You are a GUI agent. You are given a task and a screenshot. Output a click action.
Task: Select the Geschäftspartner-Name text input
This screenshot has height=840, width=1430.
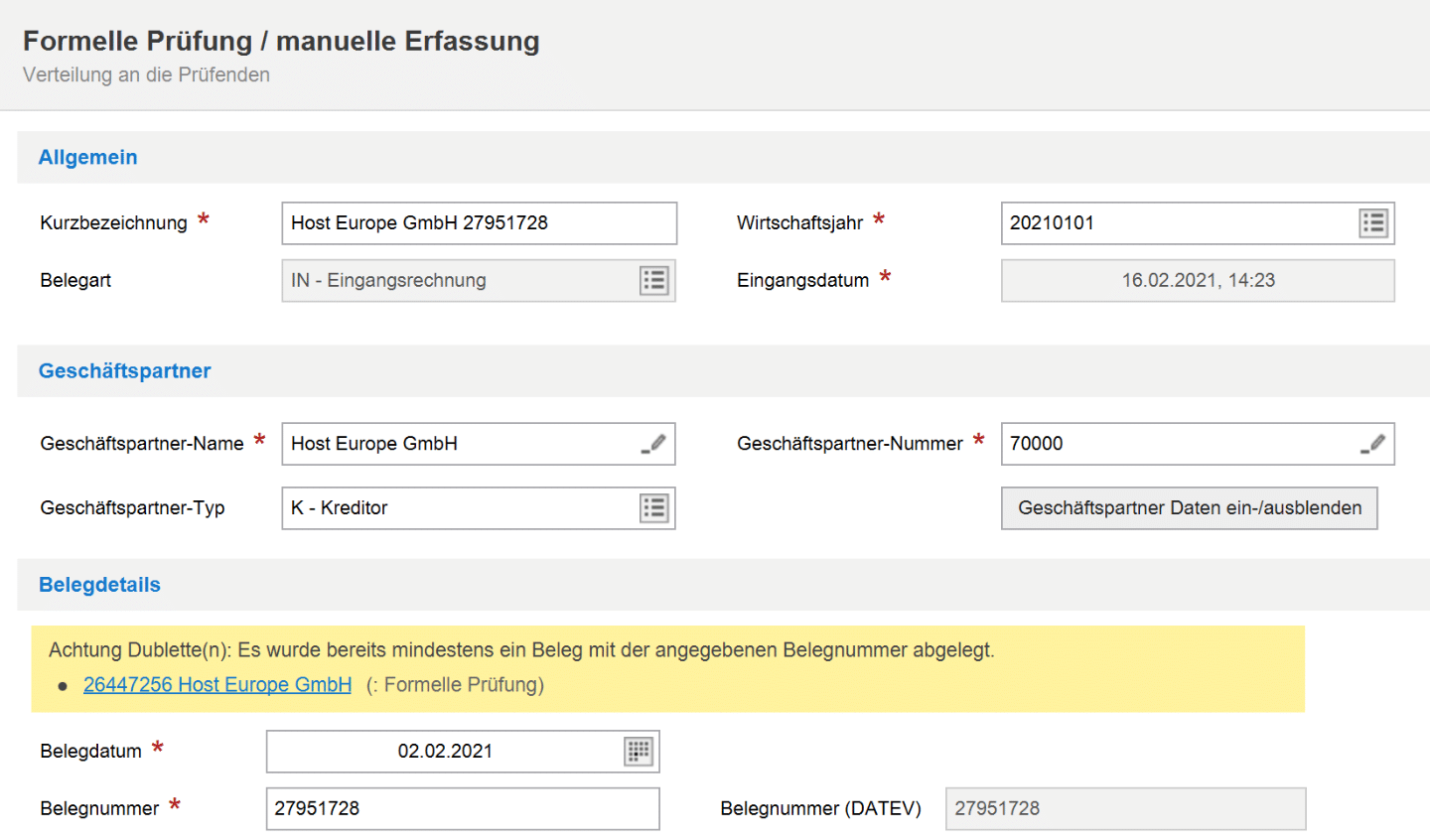pyautogui.click(x=457, y=444)
